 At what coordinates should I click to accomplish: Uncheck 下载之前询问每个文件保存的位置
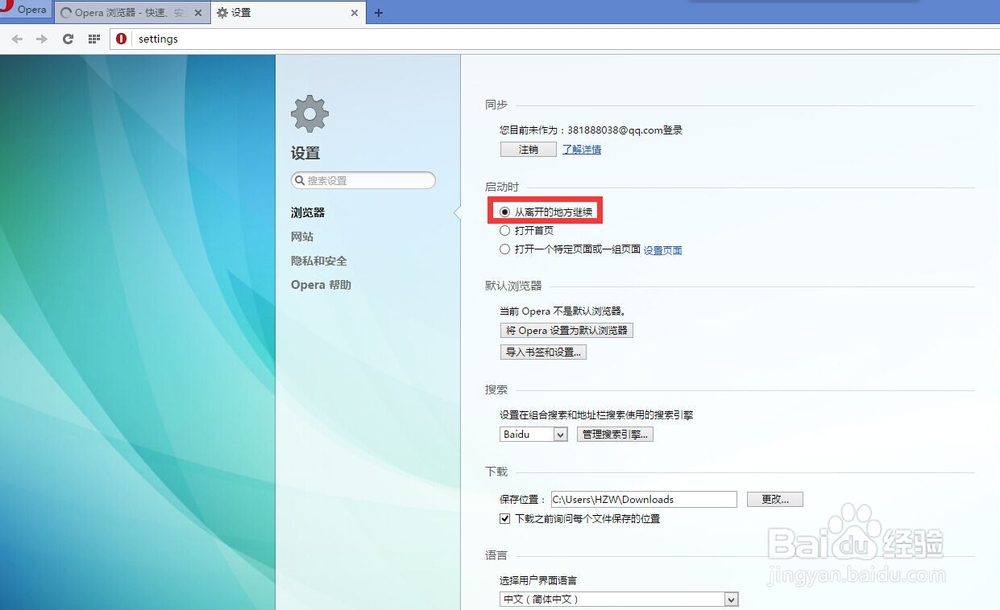coord(505,519)
